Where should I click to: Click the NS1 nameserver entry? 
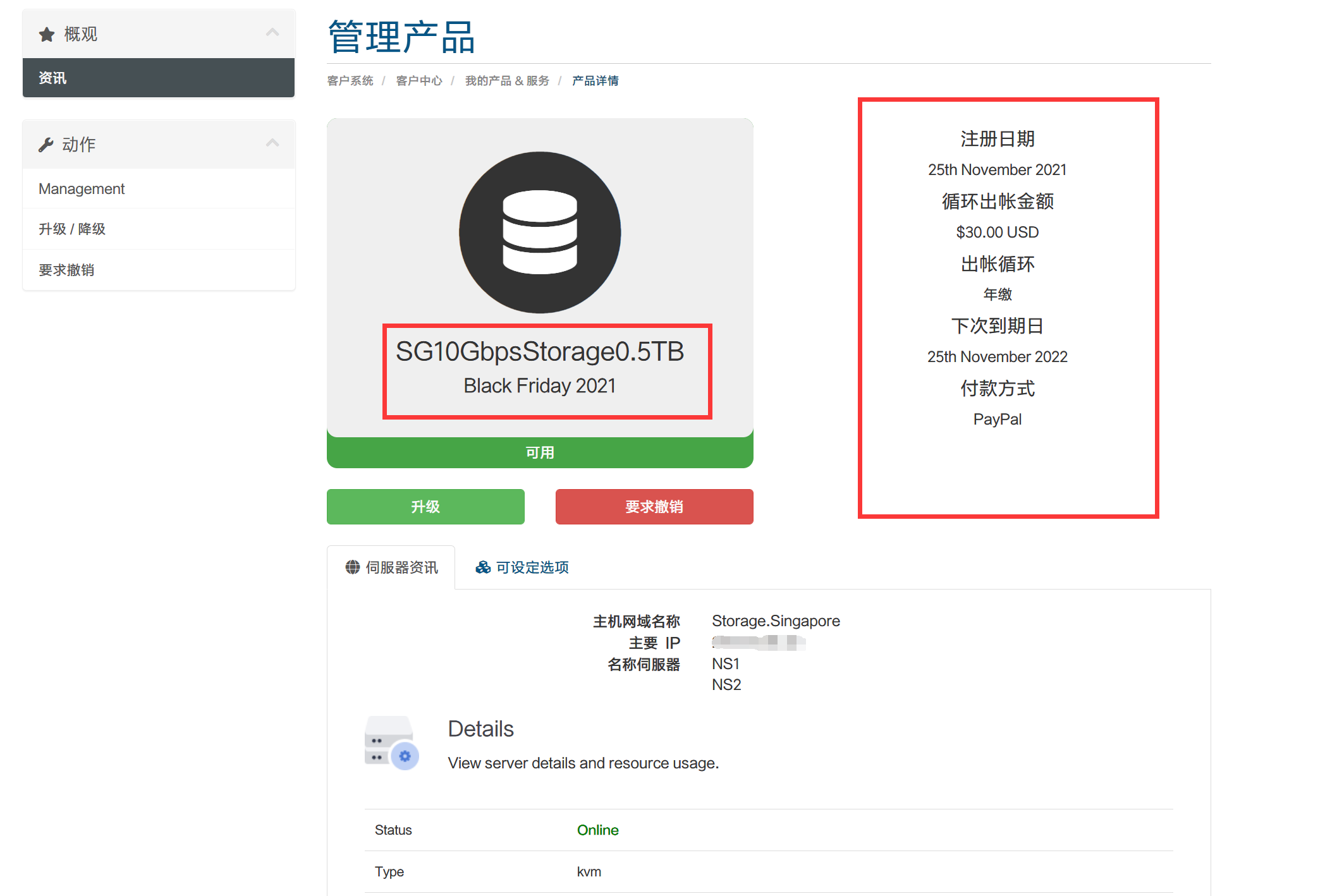726,663
